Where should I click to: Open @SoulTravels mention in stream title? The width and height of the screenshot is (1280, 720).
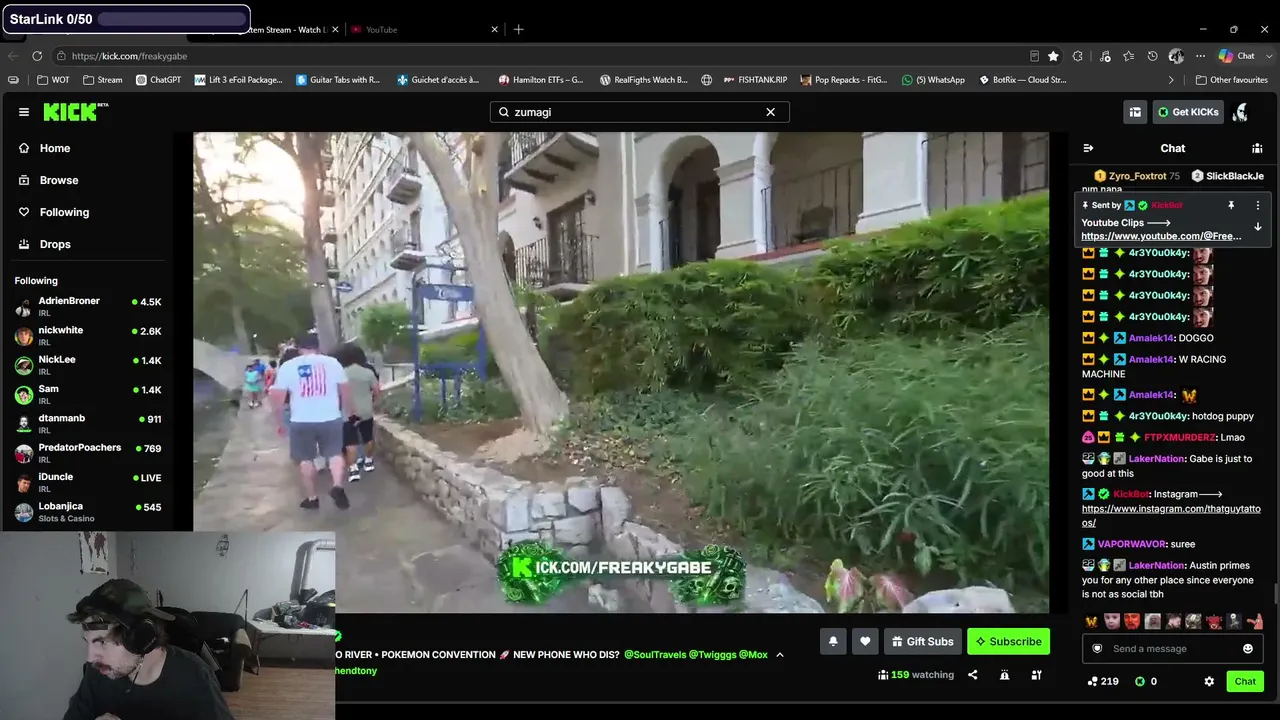(655, 655)
